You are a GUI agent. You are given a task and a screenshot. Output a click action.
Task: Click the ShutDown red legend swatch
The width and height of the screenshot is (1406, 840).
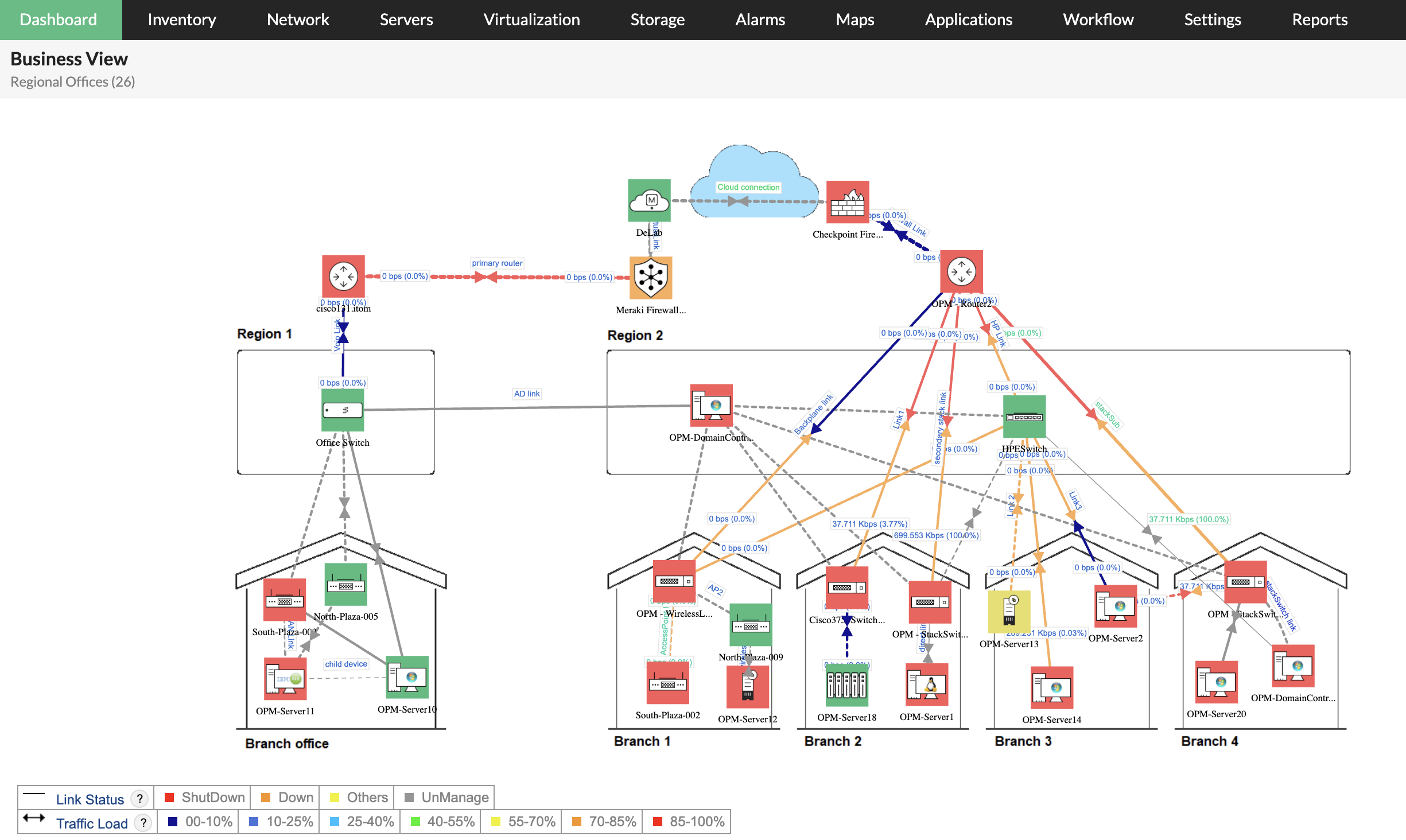(x=169, y=798)
